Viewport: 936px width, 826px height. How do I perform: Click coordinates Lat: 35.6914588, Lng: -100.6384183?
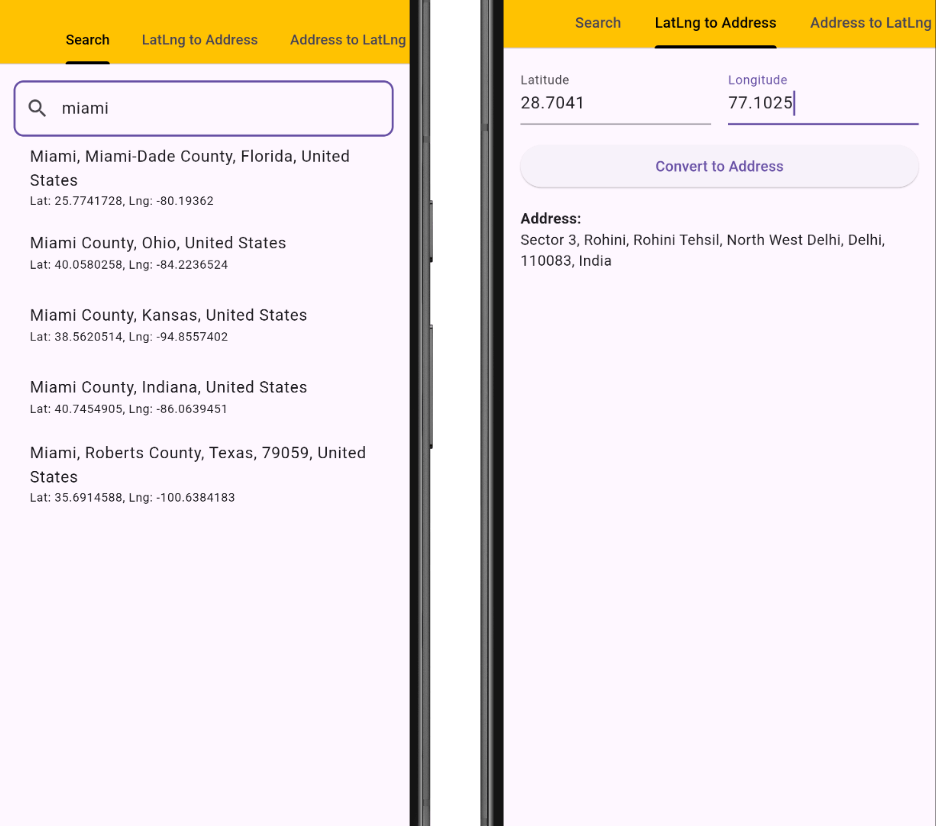click(133, 498)
